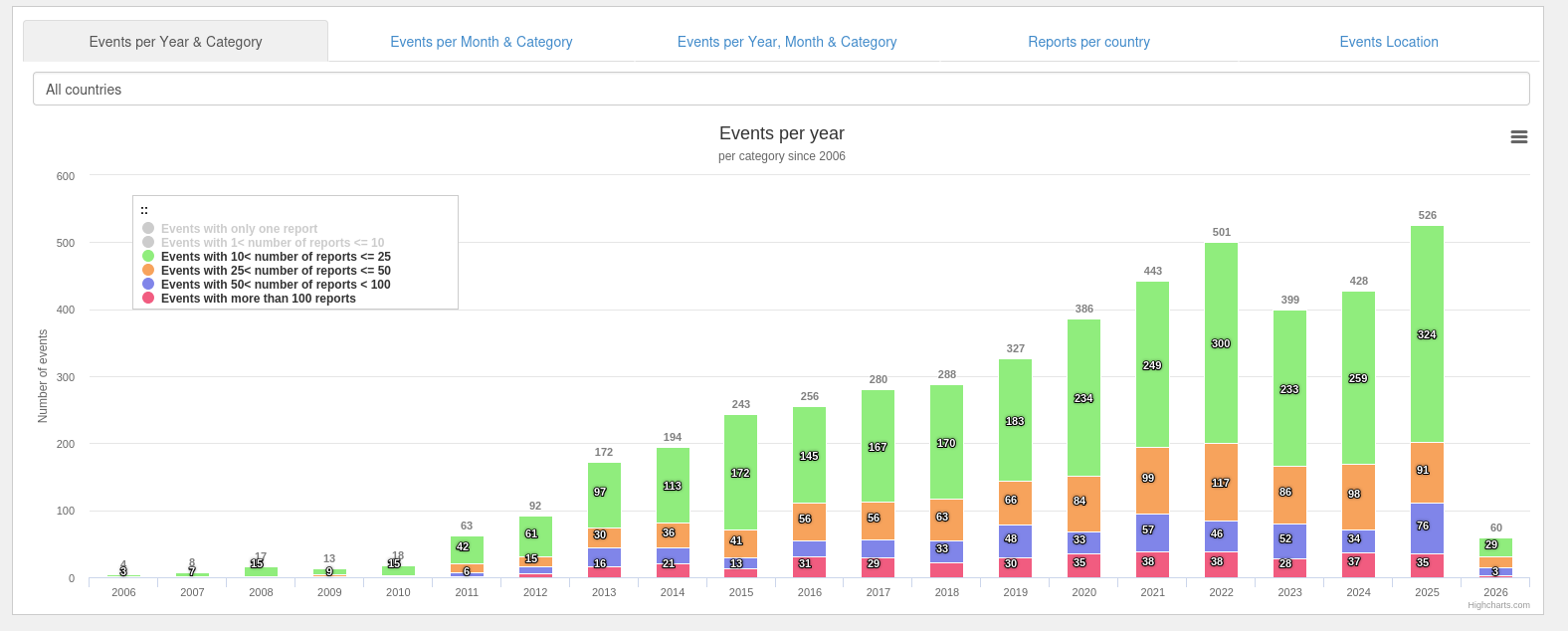The image size is (1568, 631).
Task: Hide 'Events with 50< number of reports < 100'
Action: point(275,285)
